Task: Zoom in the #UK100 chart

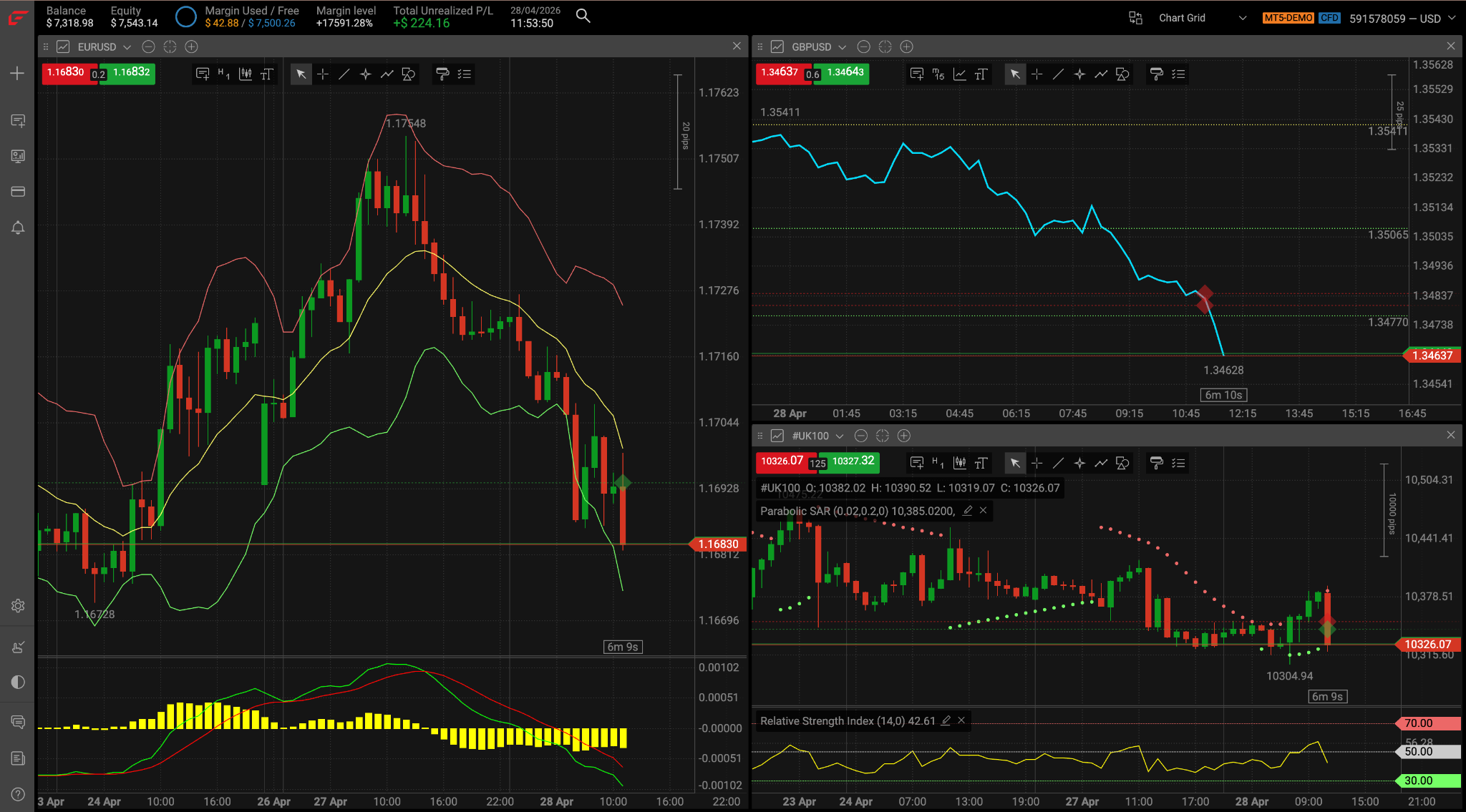Action: 904,436
